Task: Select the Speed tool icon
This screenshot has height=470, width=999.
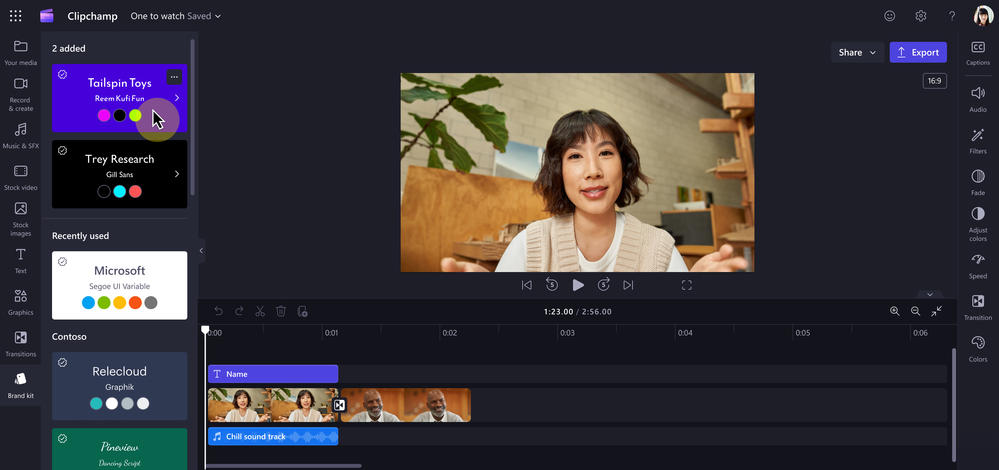Action: point(977,260)
